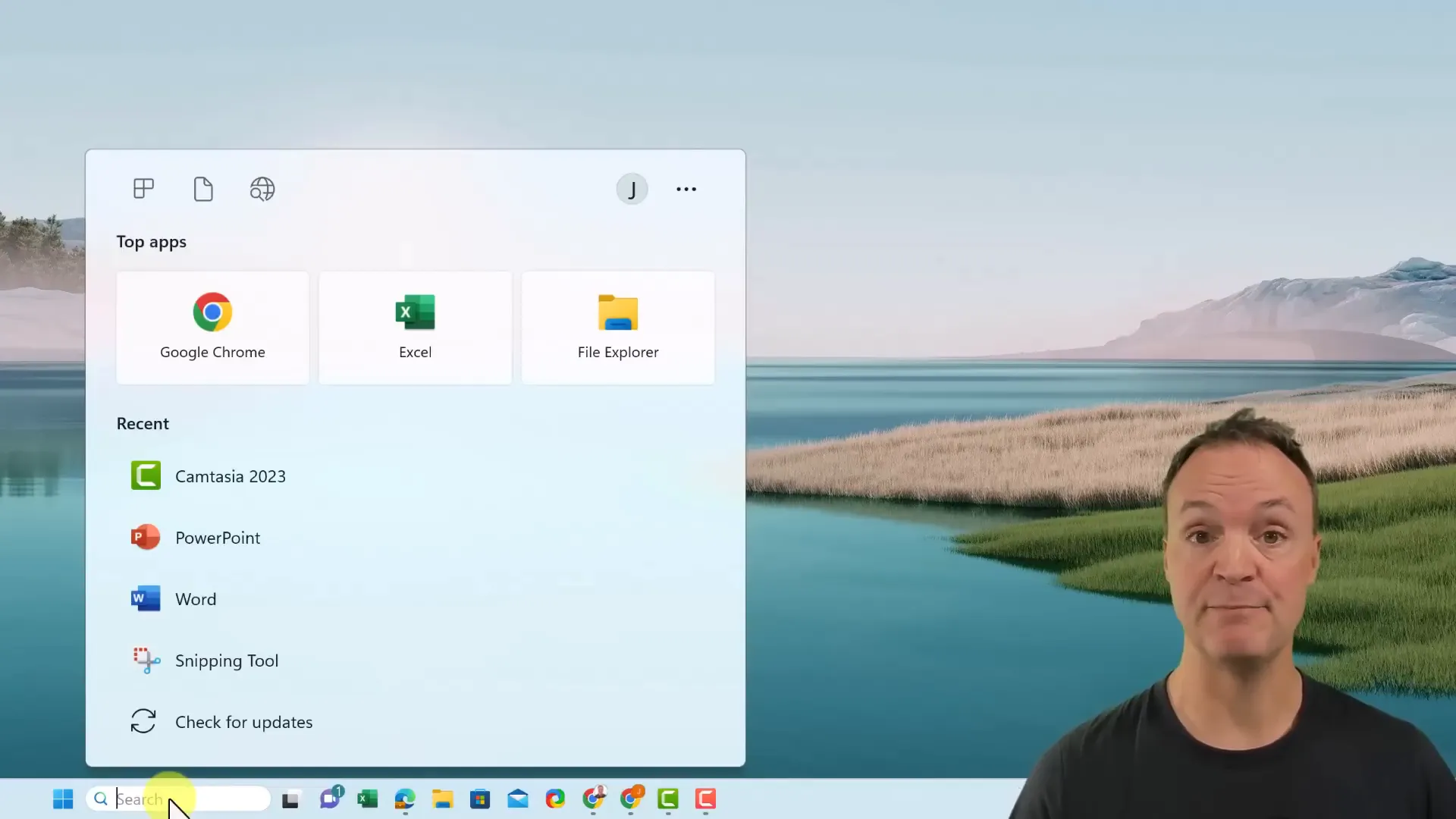Viewport: 1456px width, 819px height.
Task: Open File Explorer taskbar icon
Action: [443, 799]
